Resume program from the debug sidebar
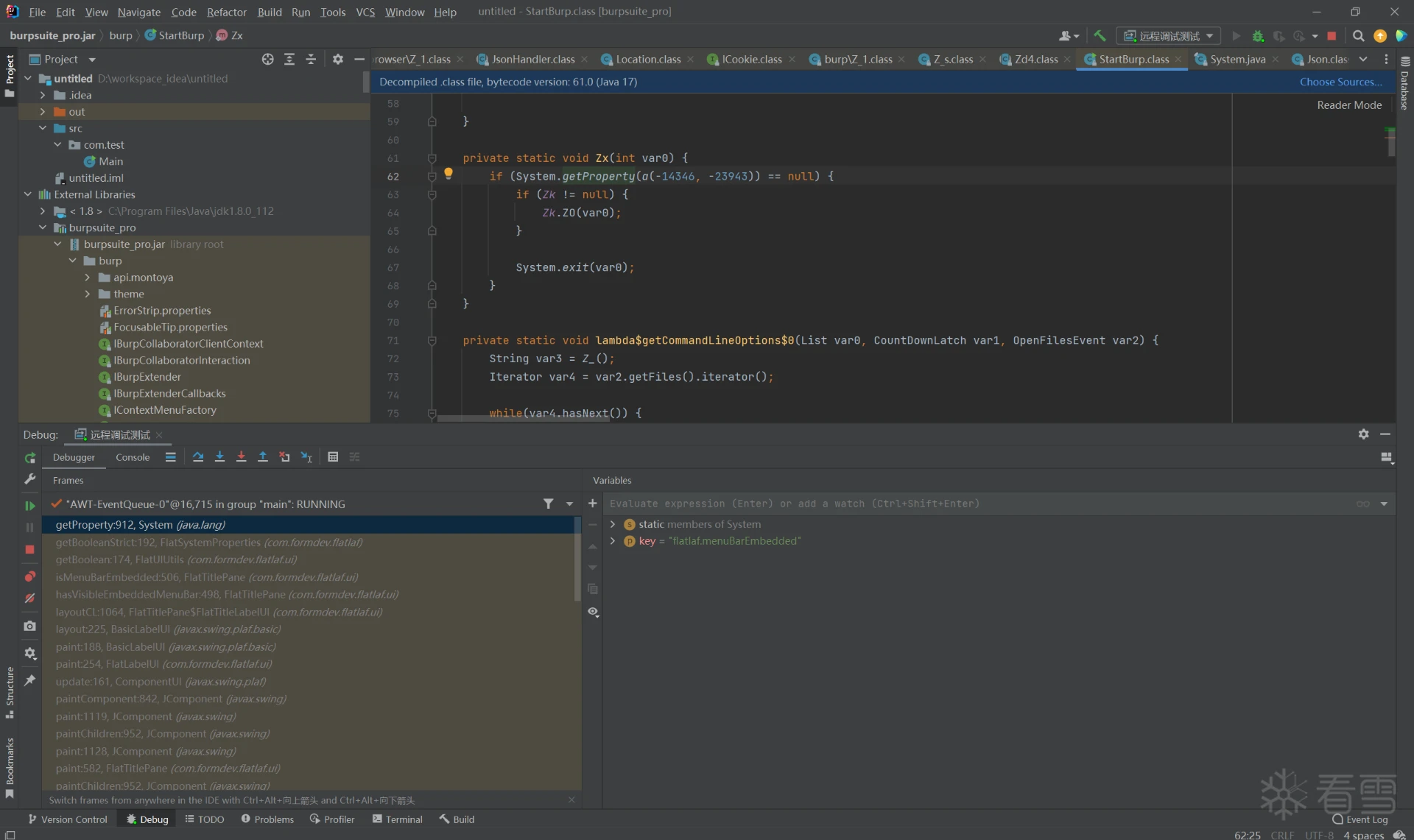The image size is (1414, 840). click(29, 506)
